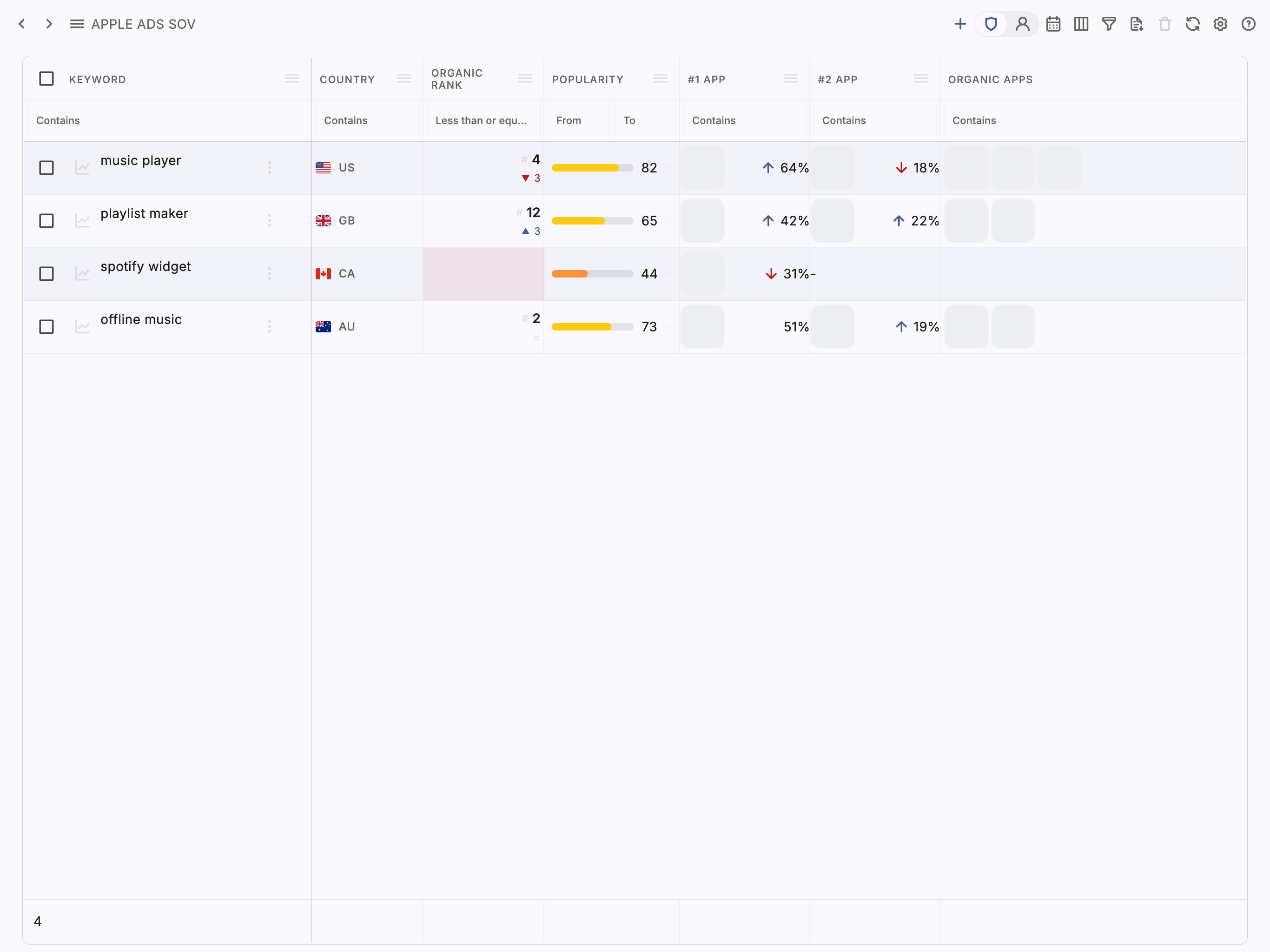Click the 64% share value for music player
Image resolution: width=1270 pixels, height=952 pixels.
tap(794, 168)
